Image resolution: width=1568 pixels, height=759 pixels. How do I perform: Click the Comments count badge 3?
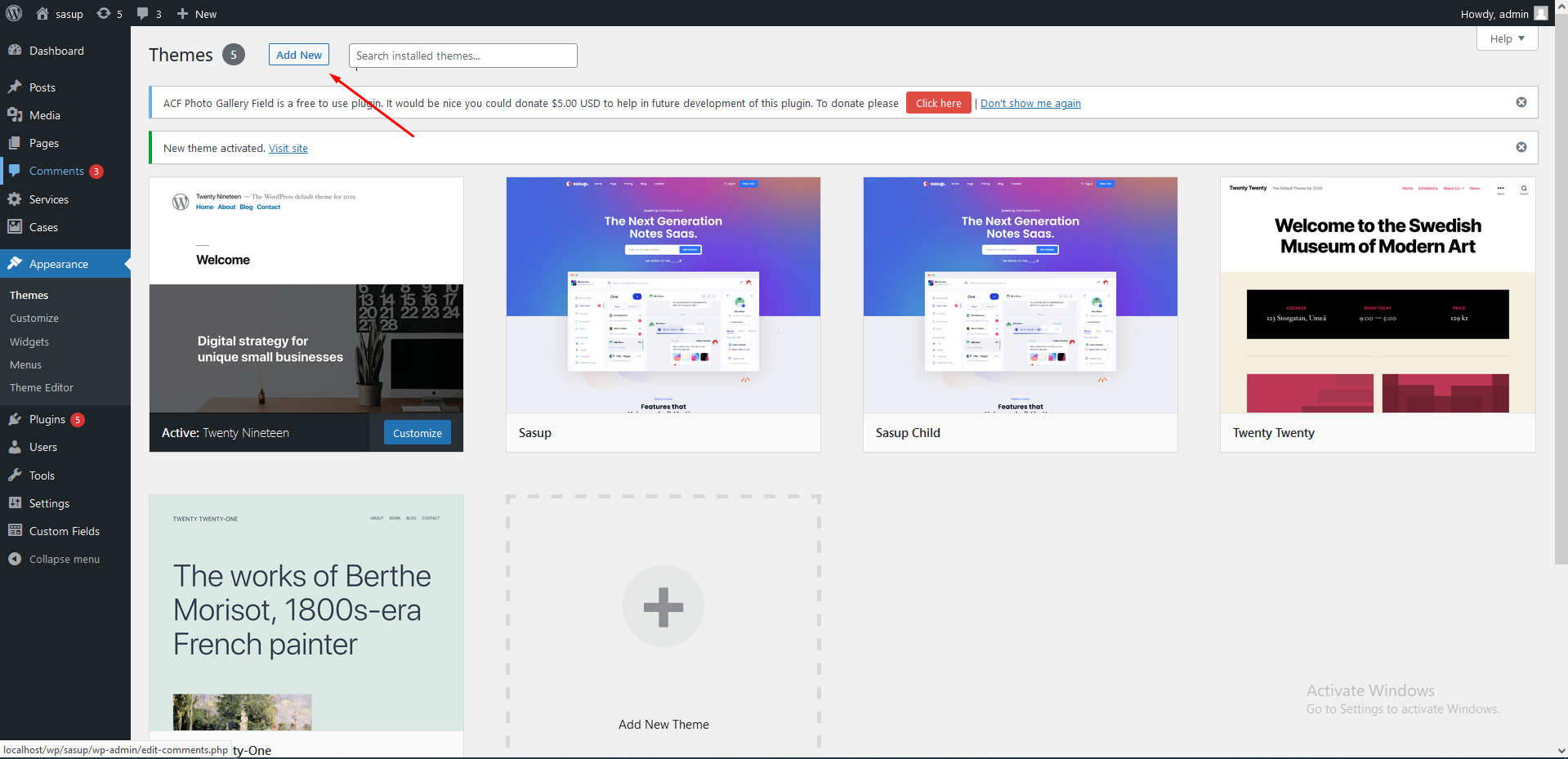96,172
